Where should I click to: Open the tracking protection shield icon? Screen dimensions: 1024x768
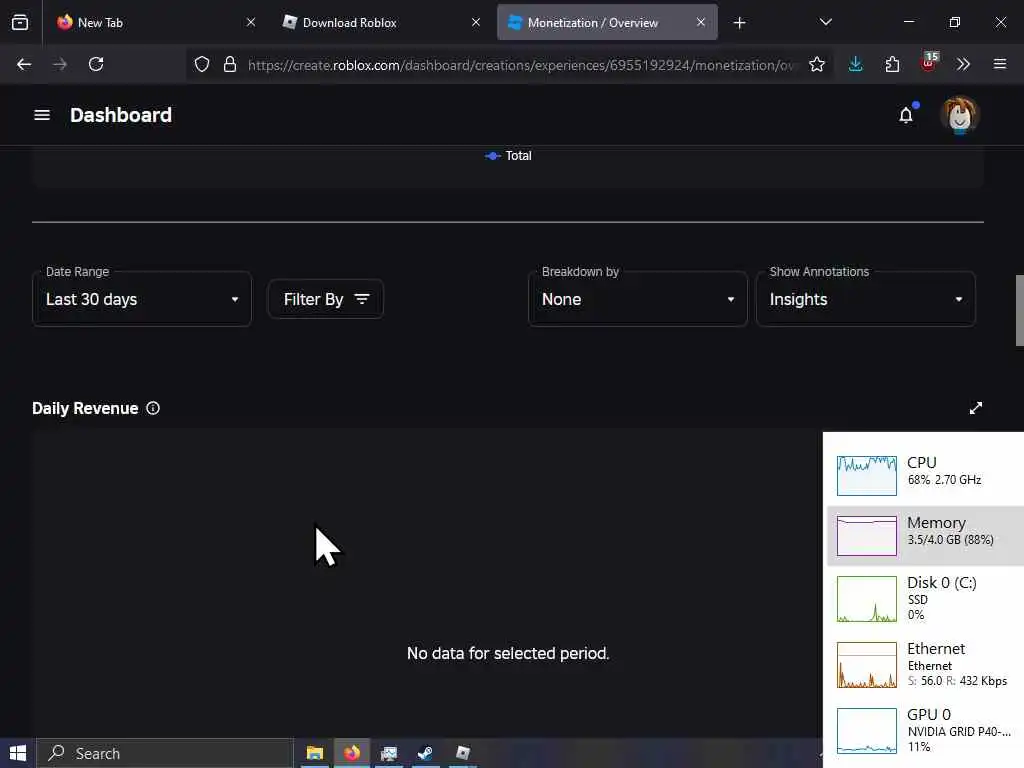pyautogui.click(x=202, y=64)
